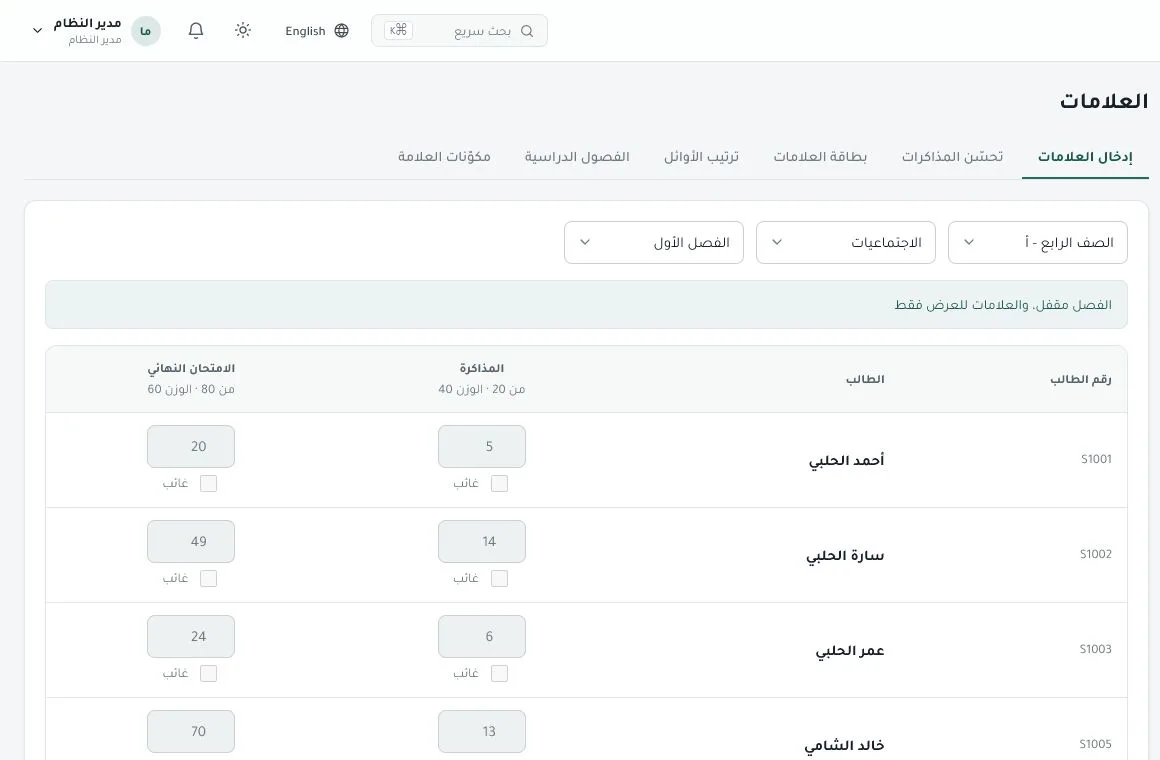This screenshot has height=760, width=1160.
Task: Click student number S1003
Action: point(1096,649)
